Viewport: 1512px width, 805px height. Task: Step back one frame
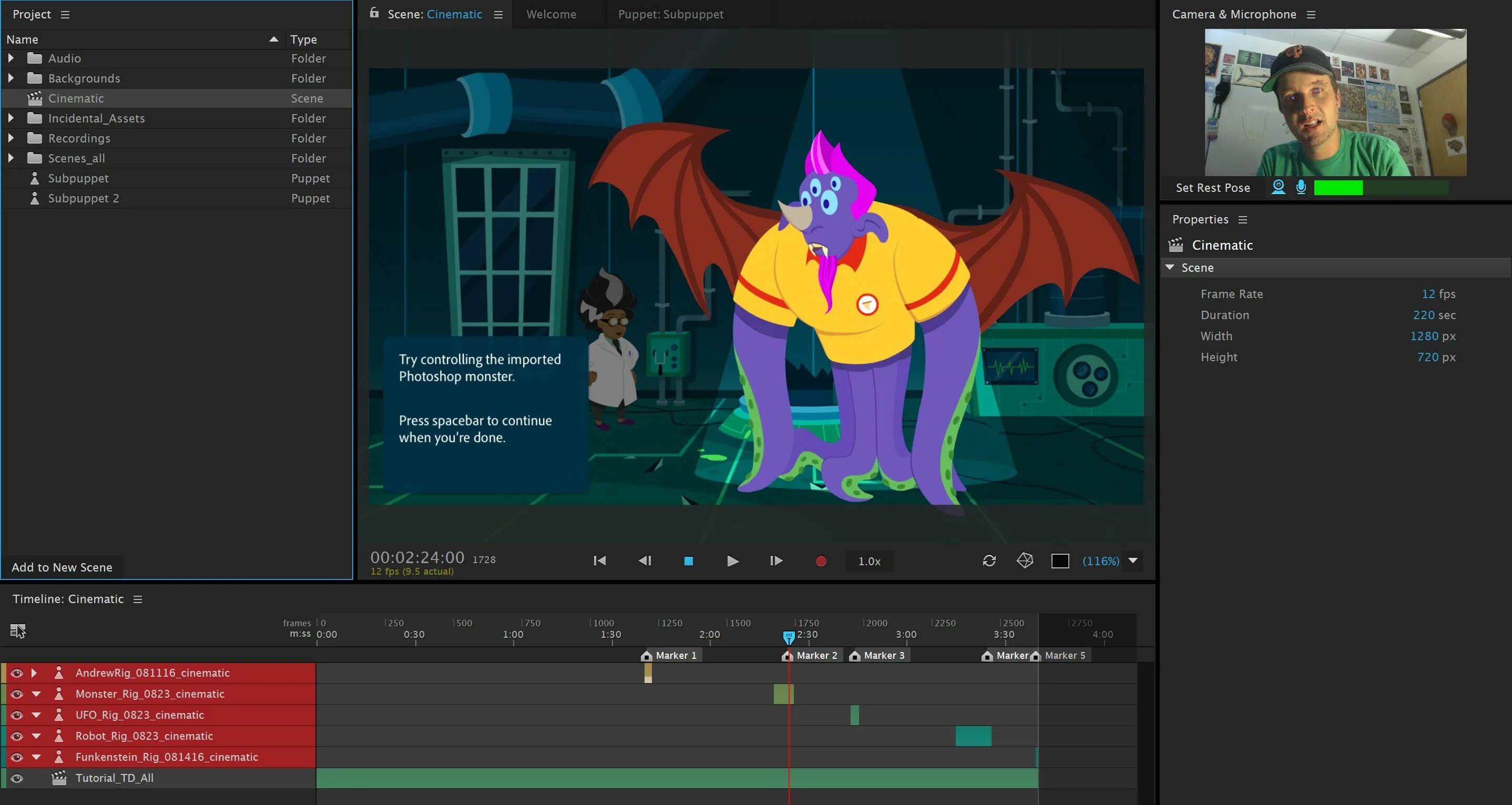[x=645, y=561]
